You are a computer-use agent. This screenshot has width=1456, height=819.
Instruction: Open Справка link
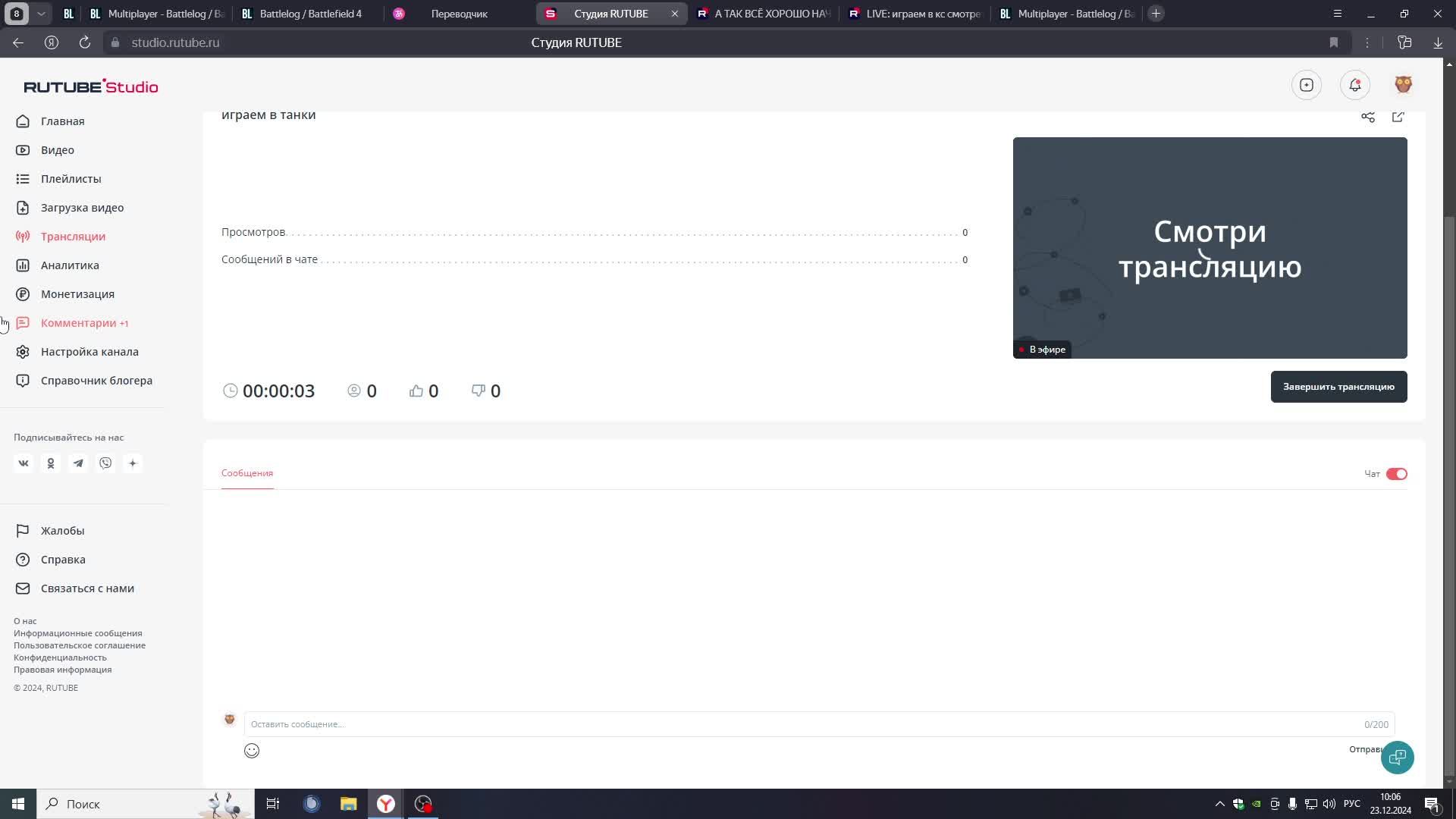click(x=63, y=560)
